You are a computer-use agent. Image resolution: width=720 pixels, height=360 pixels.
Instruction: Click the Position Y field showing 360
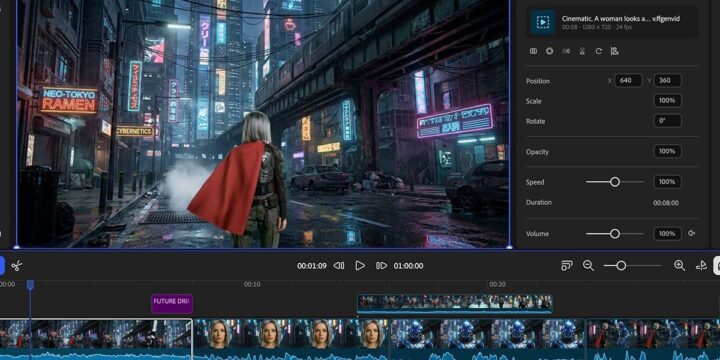point(667,80)
